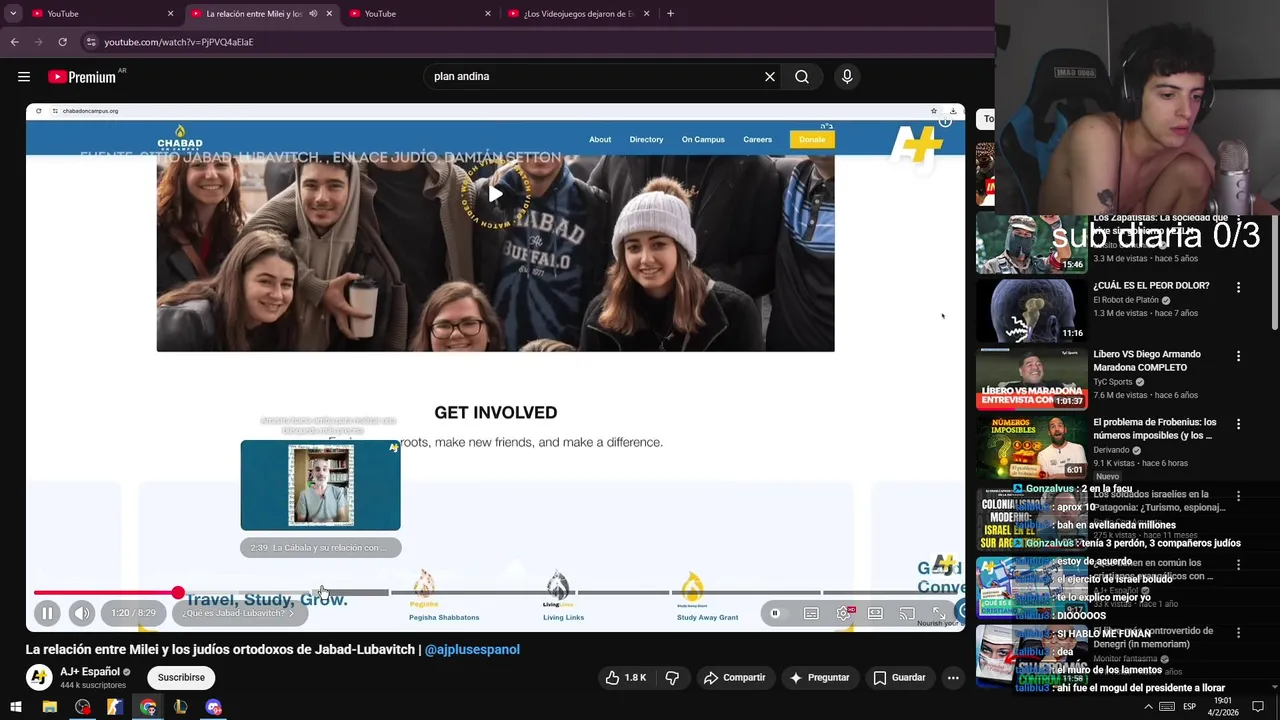Close the first YouTube tab
Screen dimensions: 1280x720
170,14
